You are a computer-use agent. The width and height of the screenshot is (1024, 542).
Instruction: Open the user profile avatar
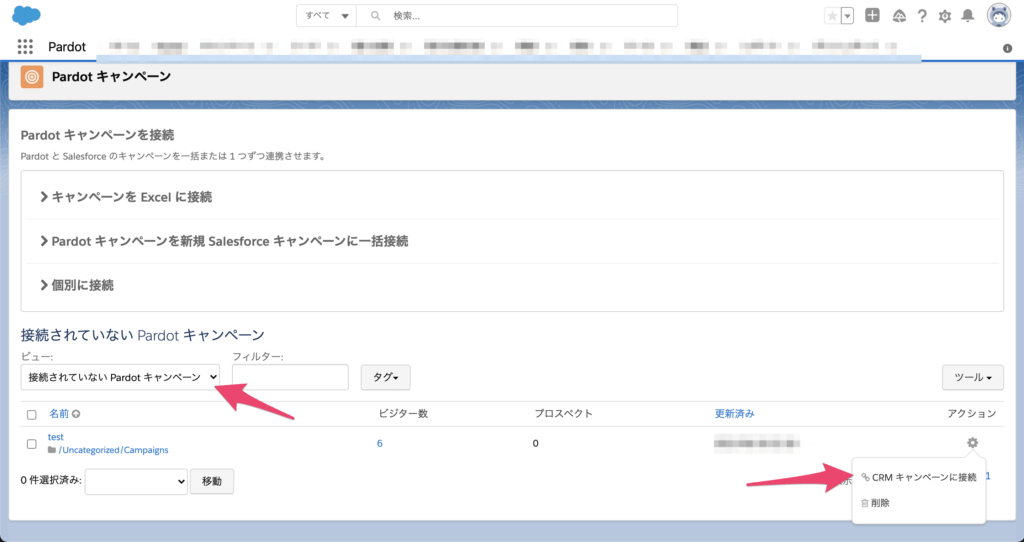tap(999, 16)
